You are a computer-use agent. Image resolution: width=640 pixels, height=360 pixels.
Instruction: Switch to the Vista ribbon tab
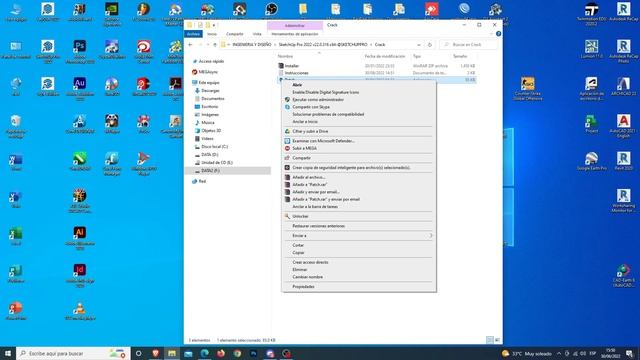point(257,34)
